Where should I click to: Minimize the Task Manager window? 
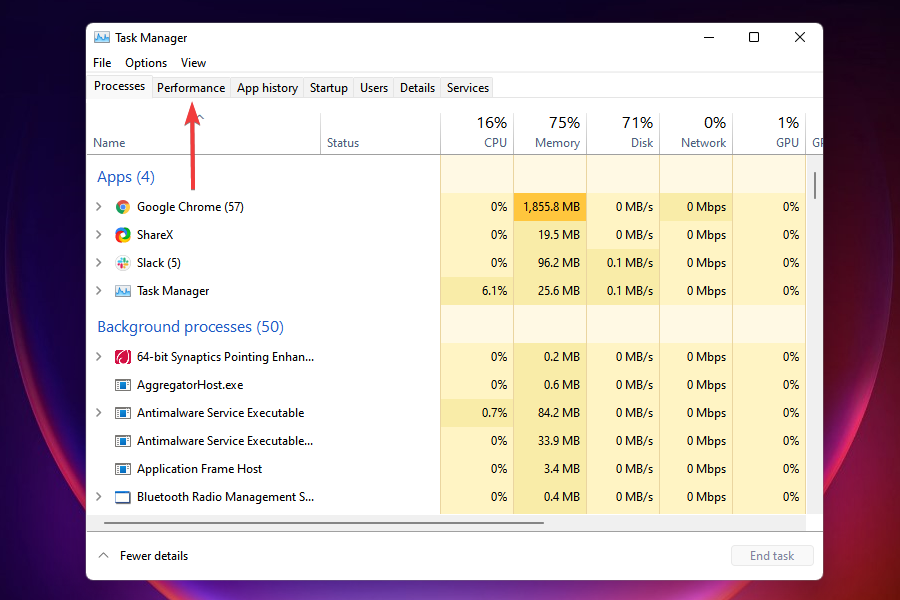tap(709, 37)
